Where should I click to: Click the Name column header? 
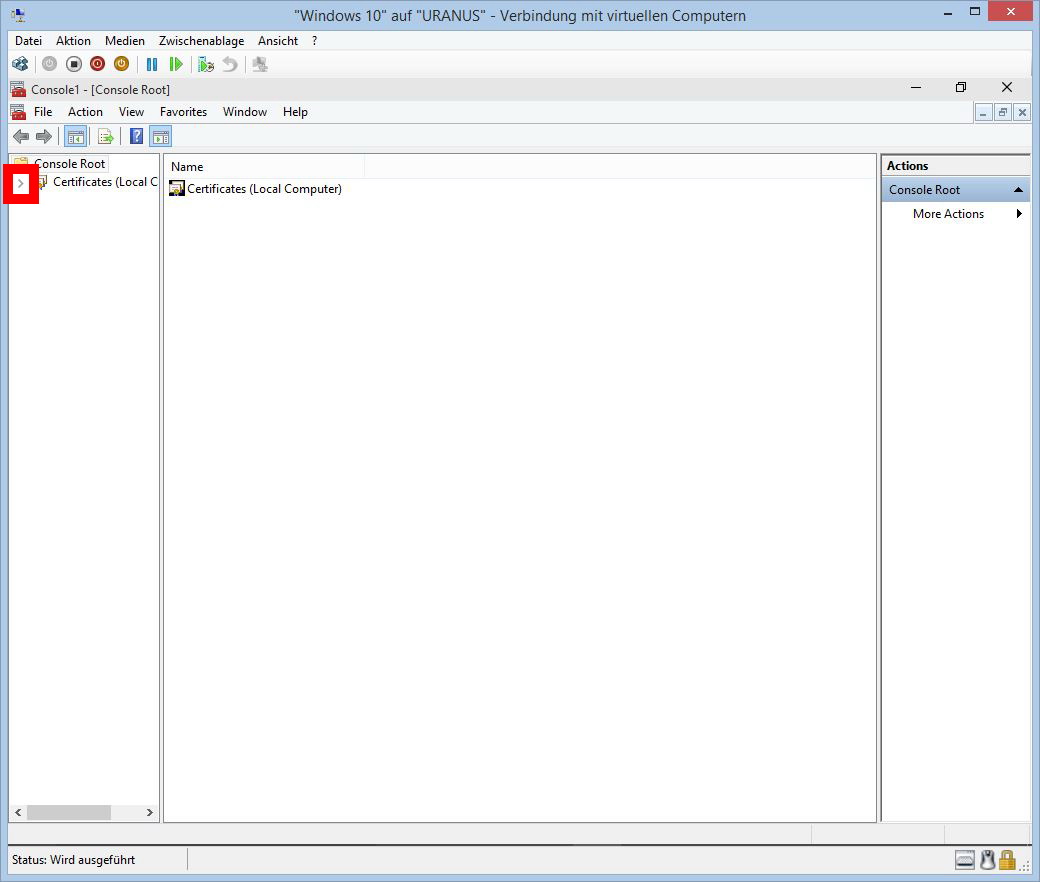click(x=264, y=167)
